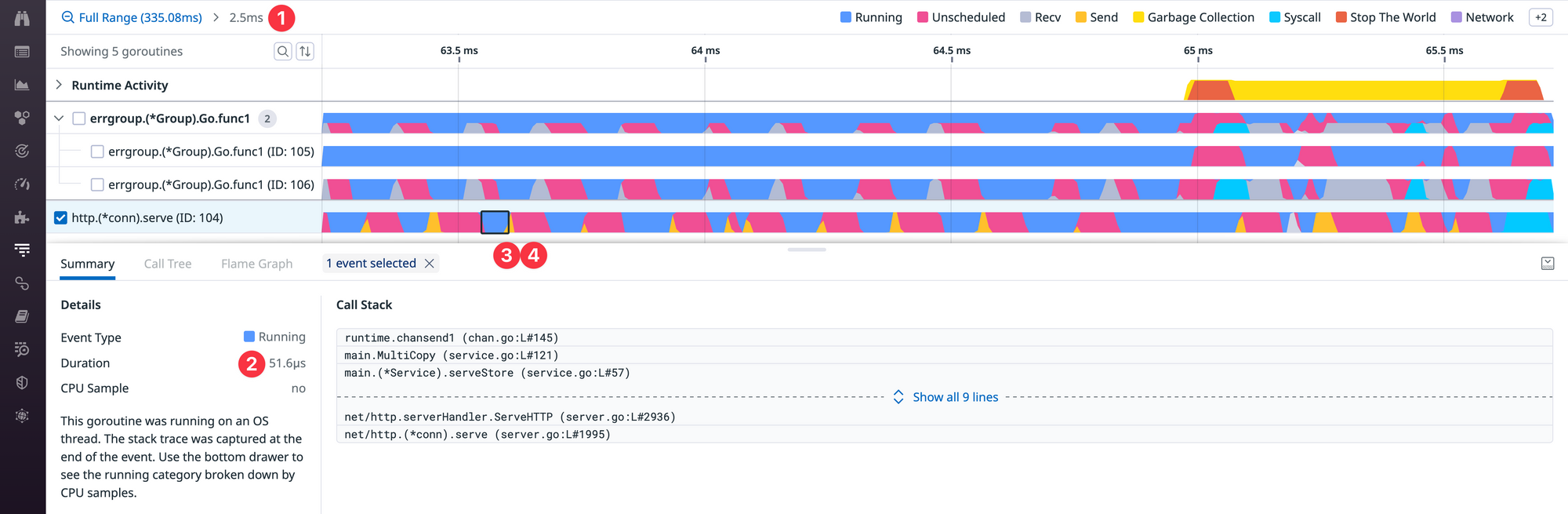Search goroutines with the magnifier button
The height and width of the screenshot is (514, 1568).
(x=283, y=51)
